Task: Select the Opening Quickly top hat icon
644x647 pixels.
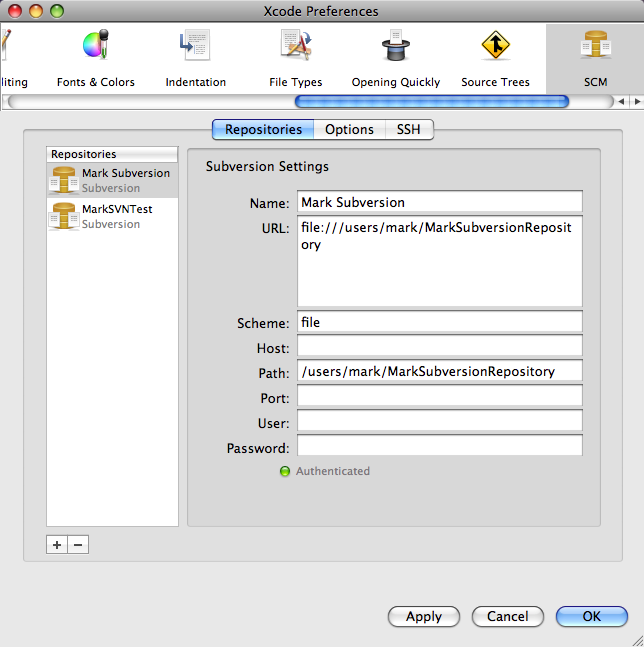Action: (396, 46)
